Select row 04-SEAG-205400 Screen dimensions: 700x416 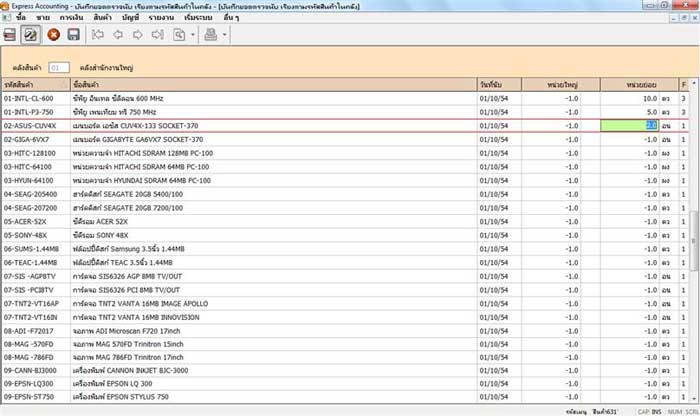click(x=345, y=194)
